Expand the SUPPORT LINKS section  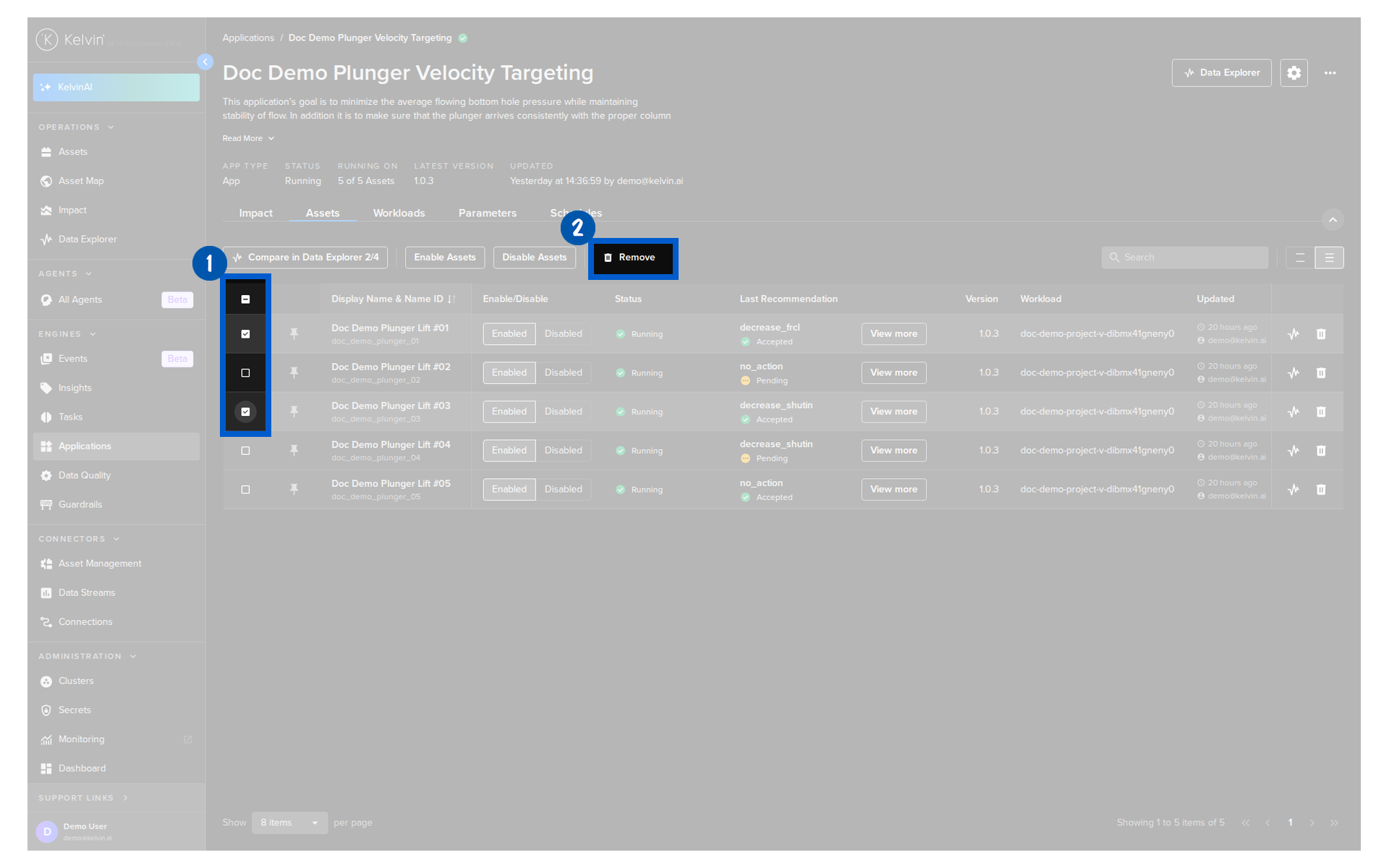pyautogui.click(x=83, y=798)
